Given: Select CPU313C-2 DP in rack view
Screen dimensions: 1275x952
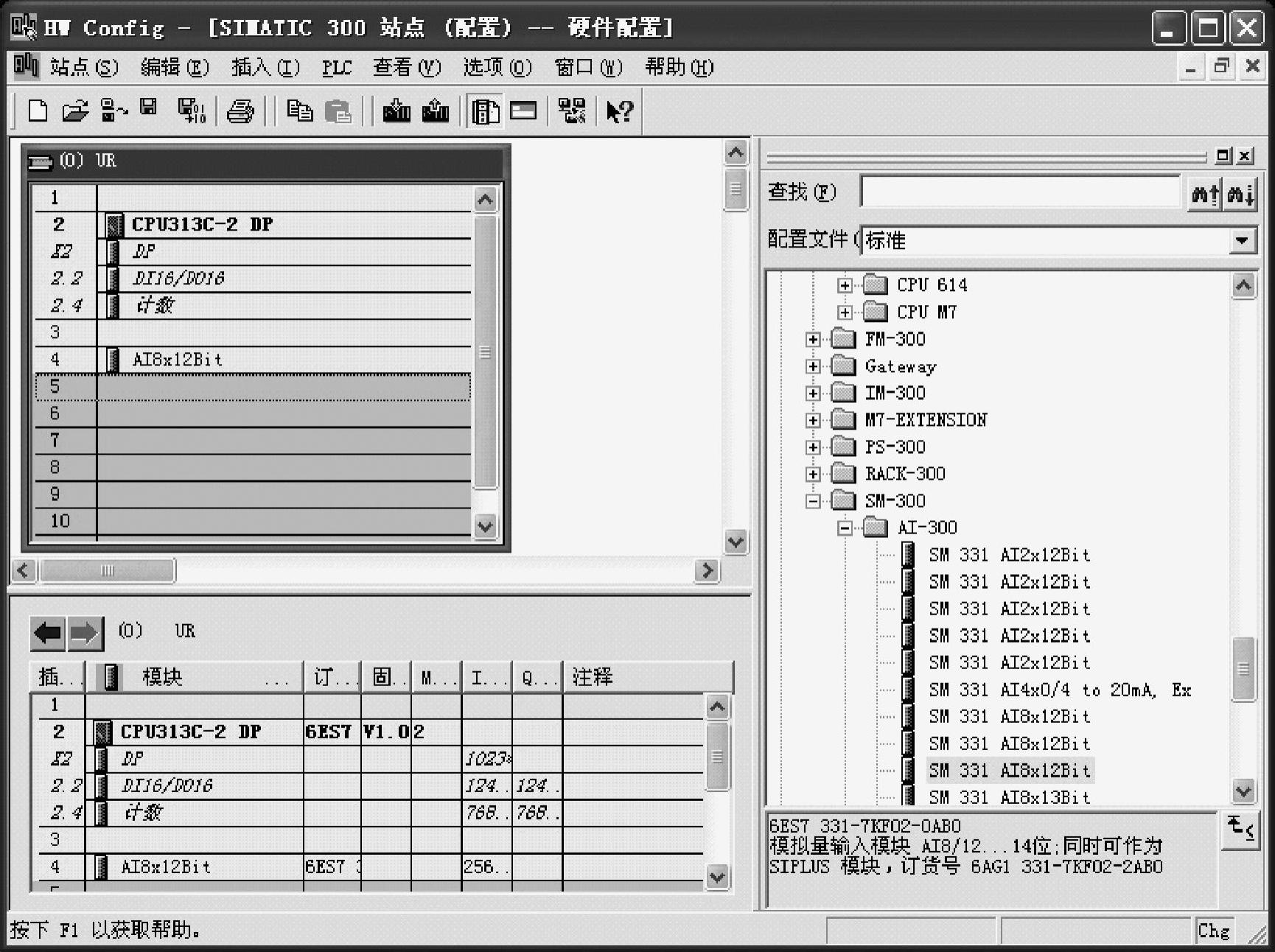Looking at the screenshot, I should tap(202, 224).
